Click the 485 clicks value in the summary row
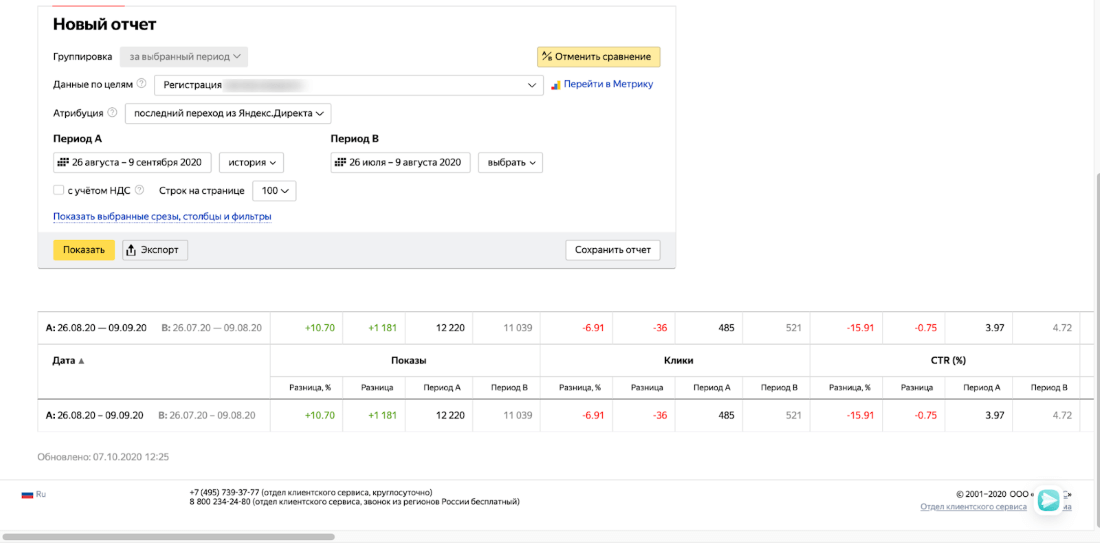The height and width of the screenshot is (543, 1100). (x=725, y=328)
